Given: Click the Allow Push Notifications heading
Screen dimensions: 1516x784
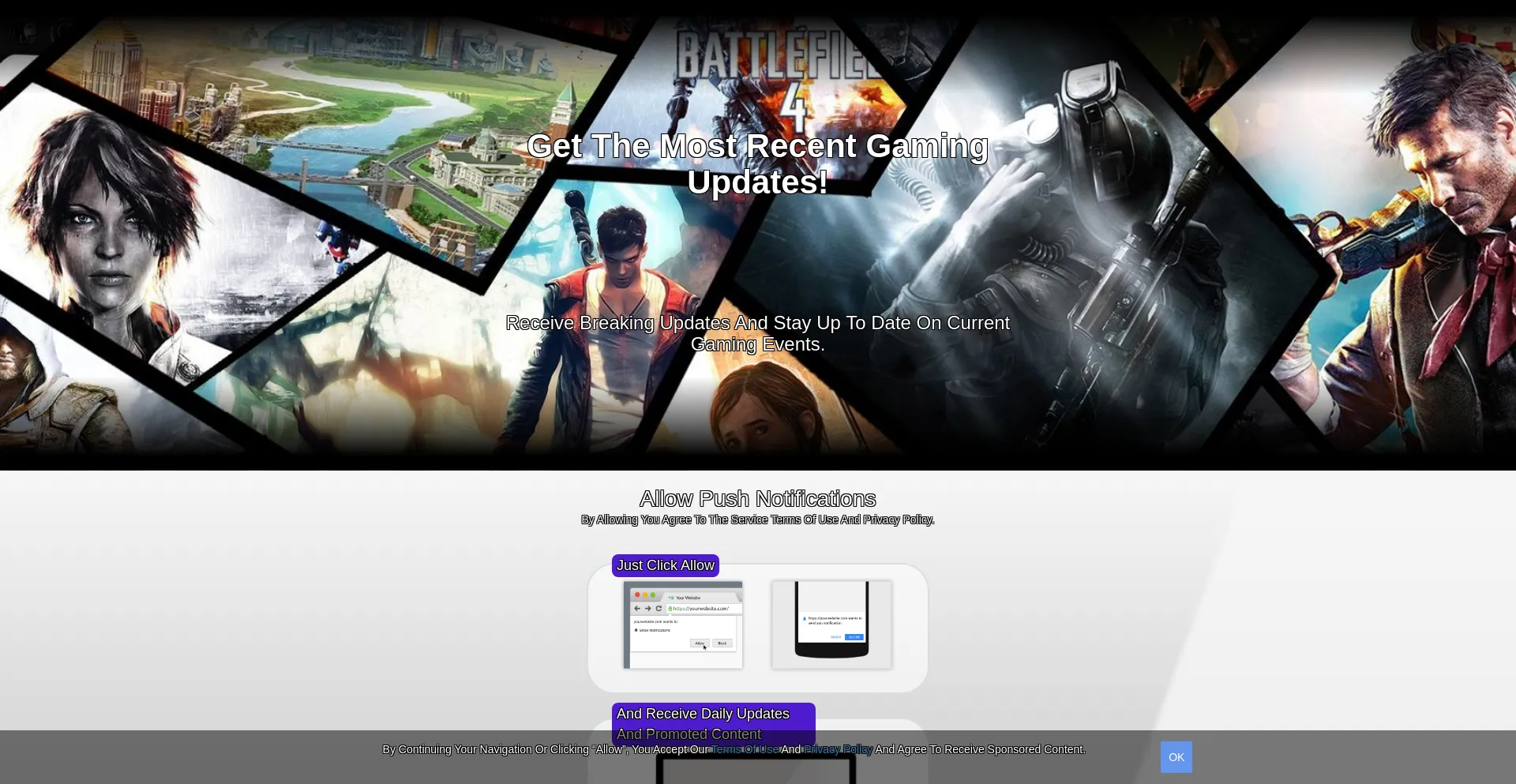Looking at the screenshot, I should pyautogui.click(x=757, y=499).
